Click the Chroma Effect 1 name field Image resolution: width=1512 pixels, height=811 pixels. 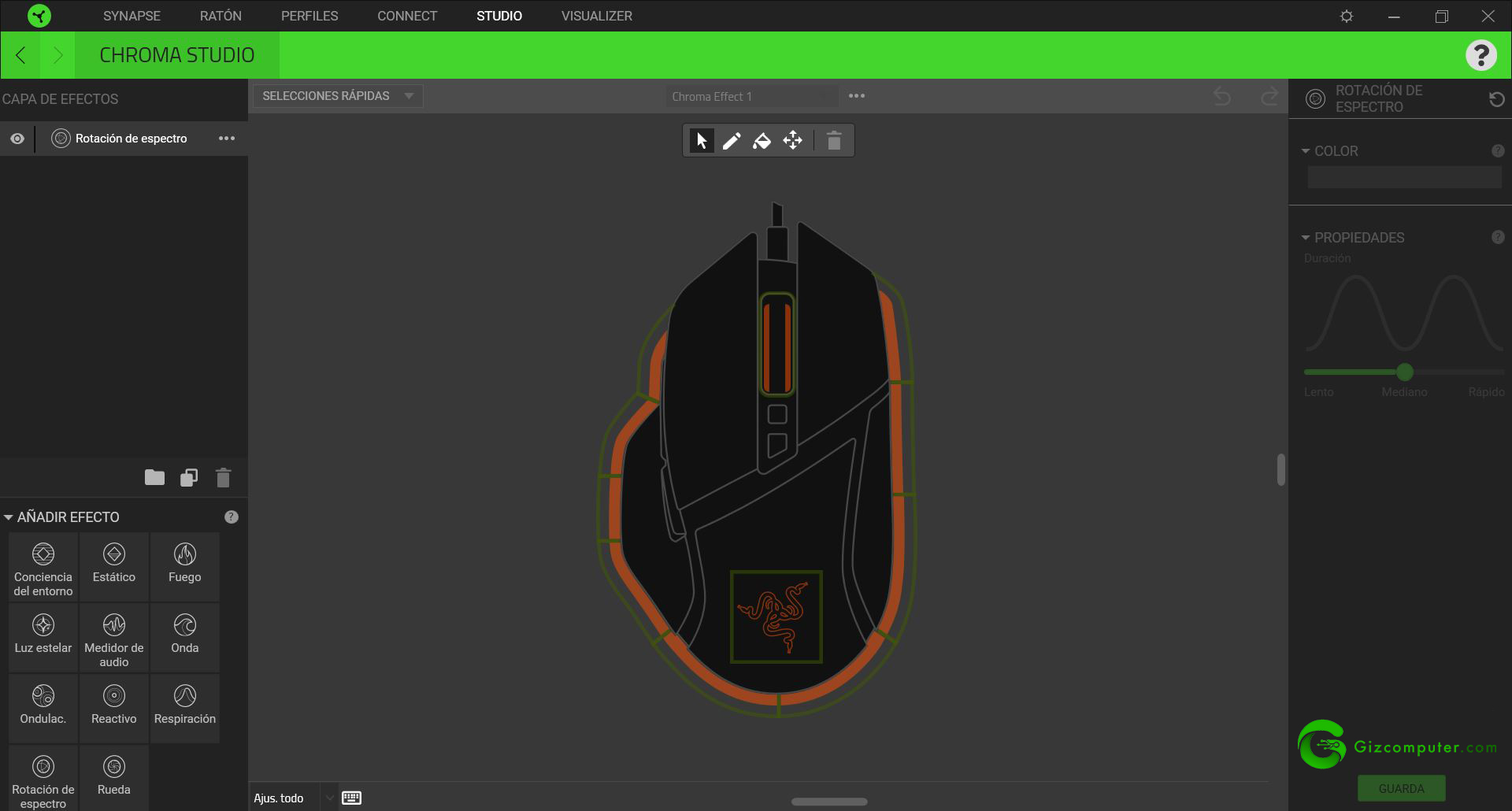[x=752, y=96]
